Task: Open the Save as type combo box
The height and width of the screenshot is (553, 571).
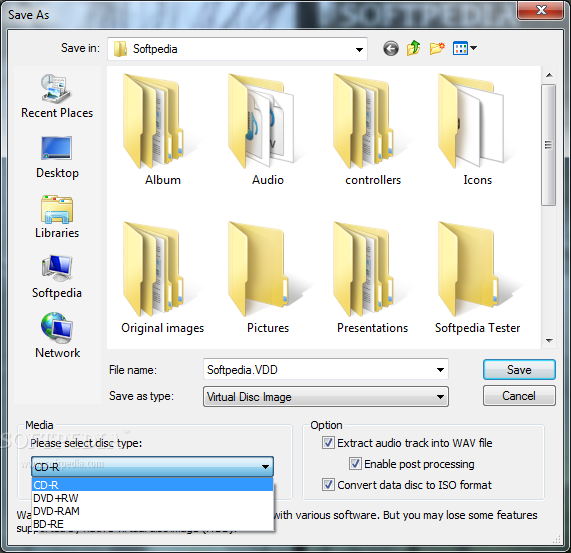Action: tap(326, 396)
